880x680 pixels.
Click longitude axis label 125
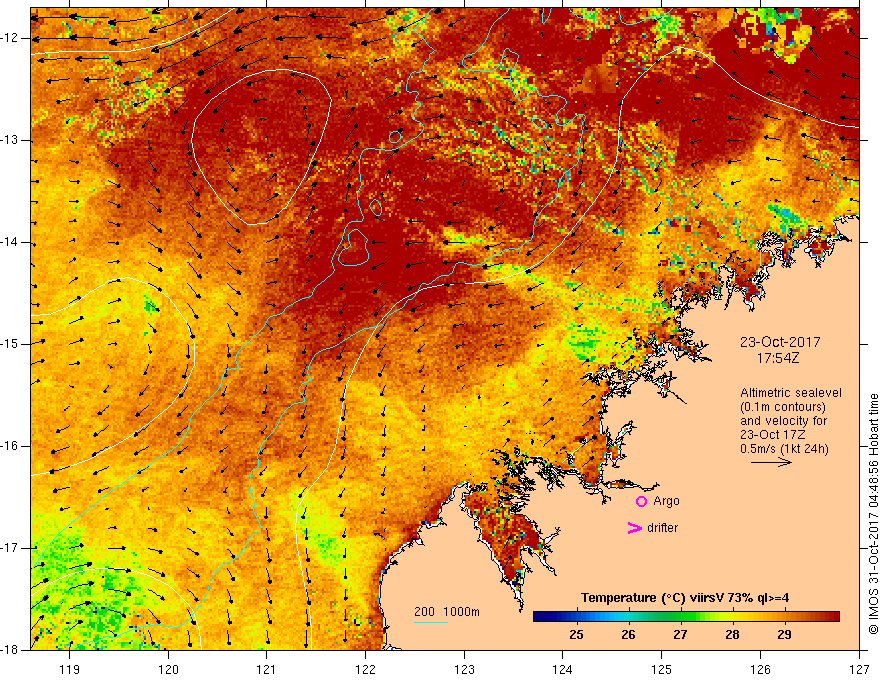(x=662, y=669)
